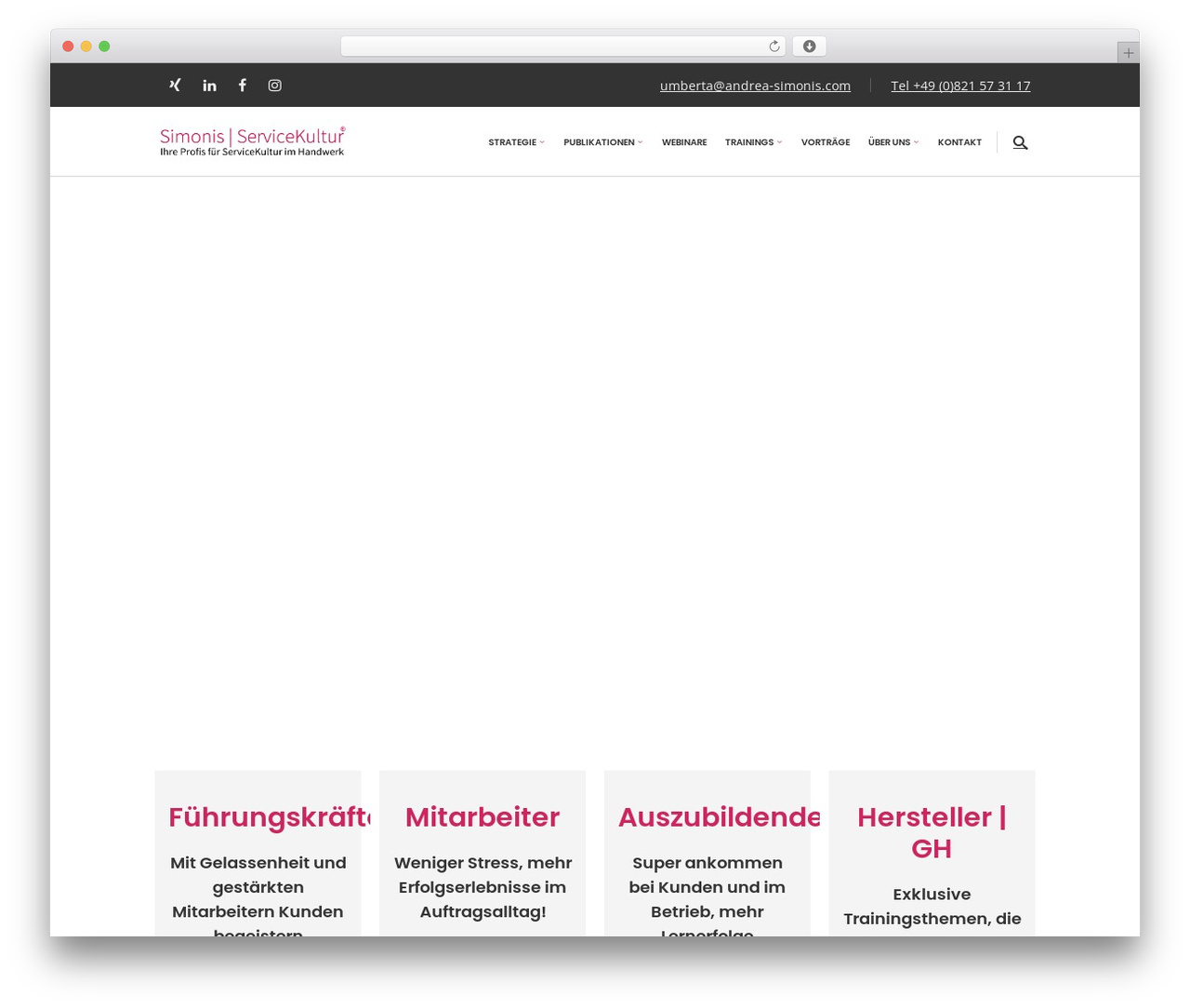Image resolution: width=1190 pixels, height=1008 pixels.
Task: Open the Mitarbeiter card heading
Action: click(483, 816)
